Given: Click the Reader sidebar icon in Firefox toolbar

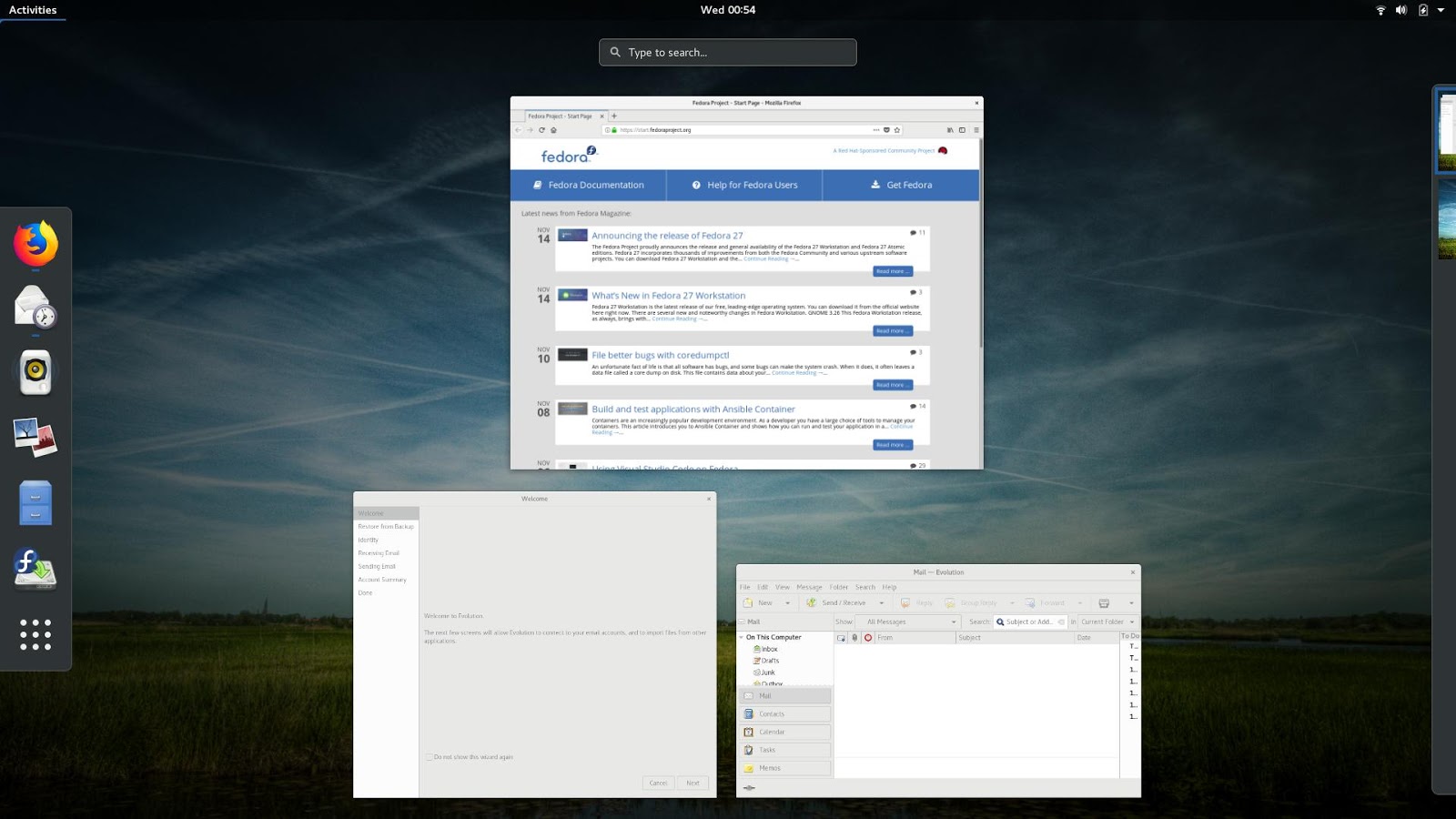Looking at the screenshot, I should coord(963,129).
